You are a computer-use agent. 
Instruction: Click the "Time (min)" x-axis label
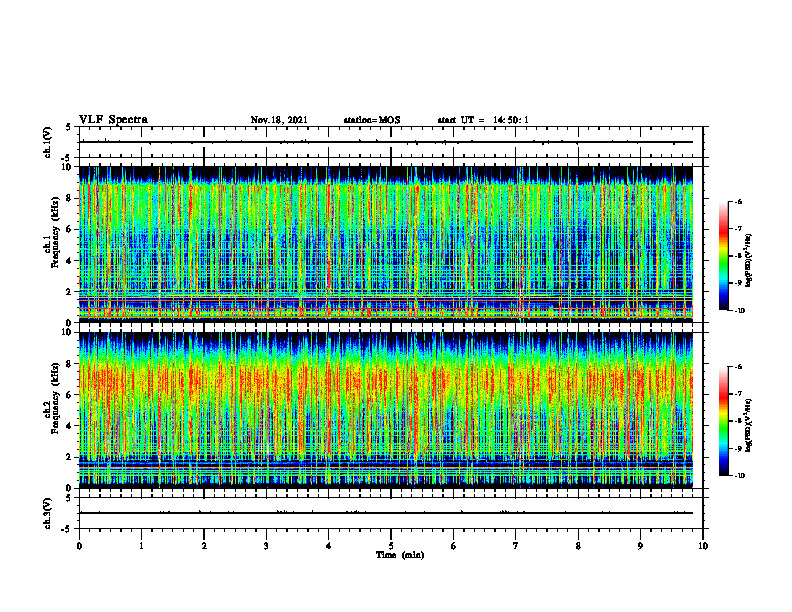pyautogui.click(x=400, y=555)
